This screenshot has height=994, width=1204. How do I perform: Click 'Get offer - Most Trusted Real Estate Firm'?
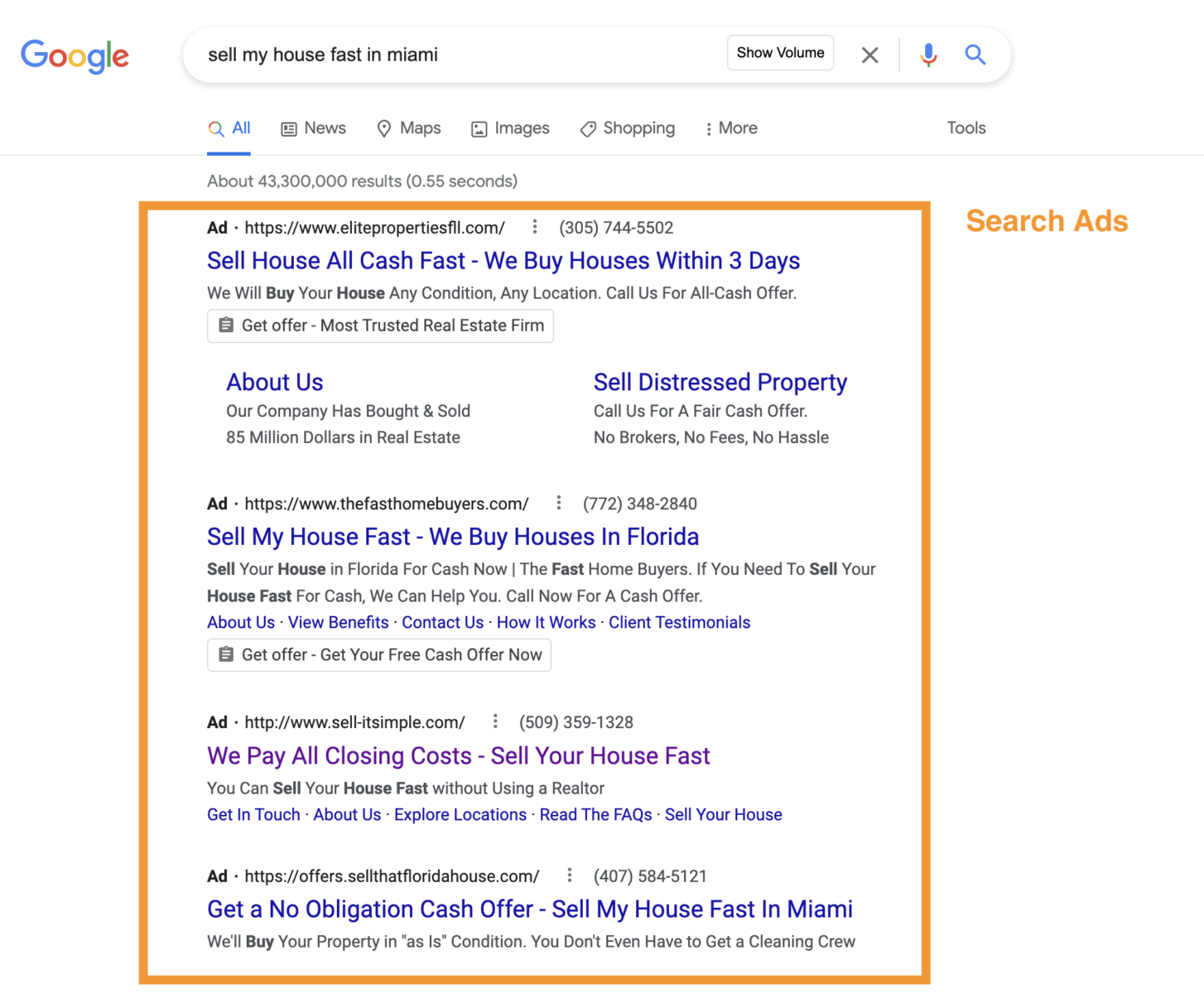point(380,326)
